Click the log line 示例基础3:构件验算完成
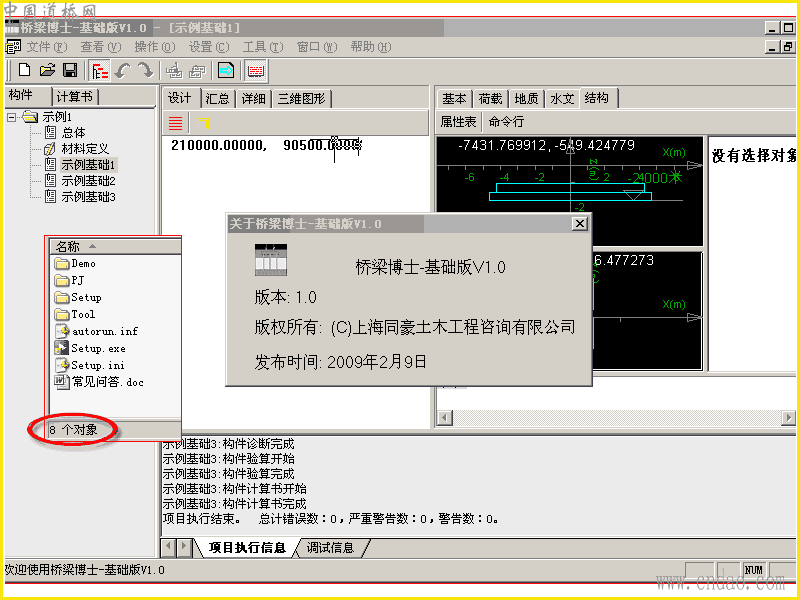This screenshot has width=800, height=600. tap(228, 473)
